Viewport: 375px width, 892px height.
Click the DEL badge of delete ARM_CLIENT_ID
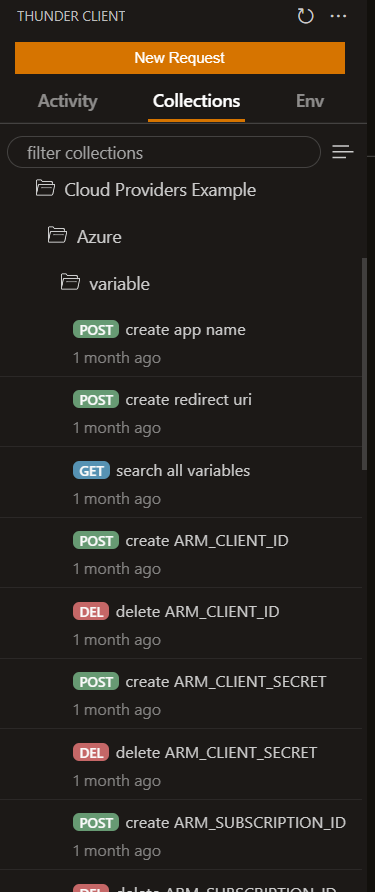coord(91,612)
